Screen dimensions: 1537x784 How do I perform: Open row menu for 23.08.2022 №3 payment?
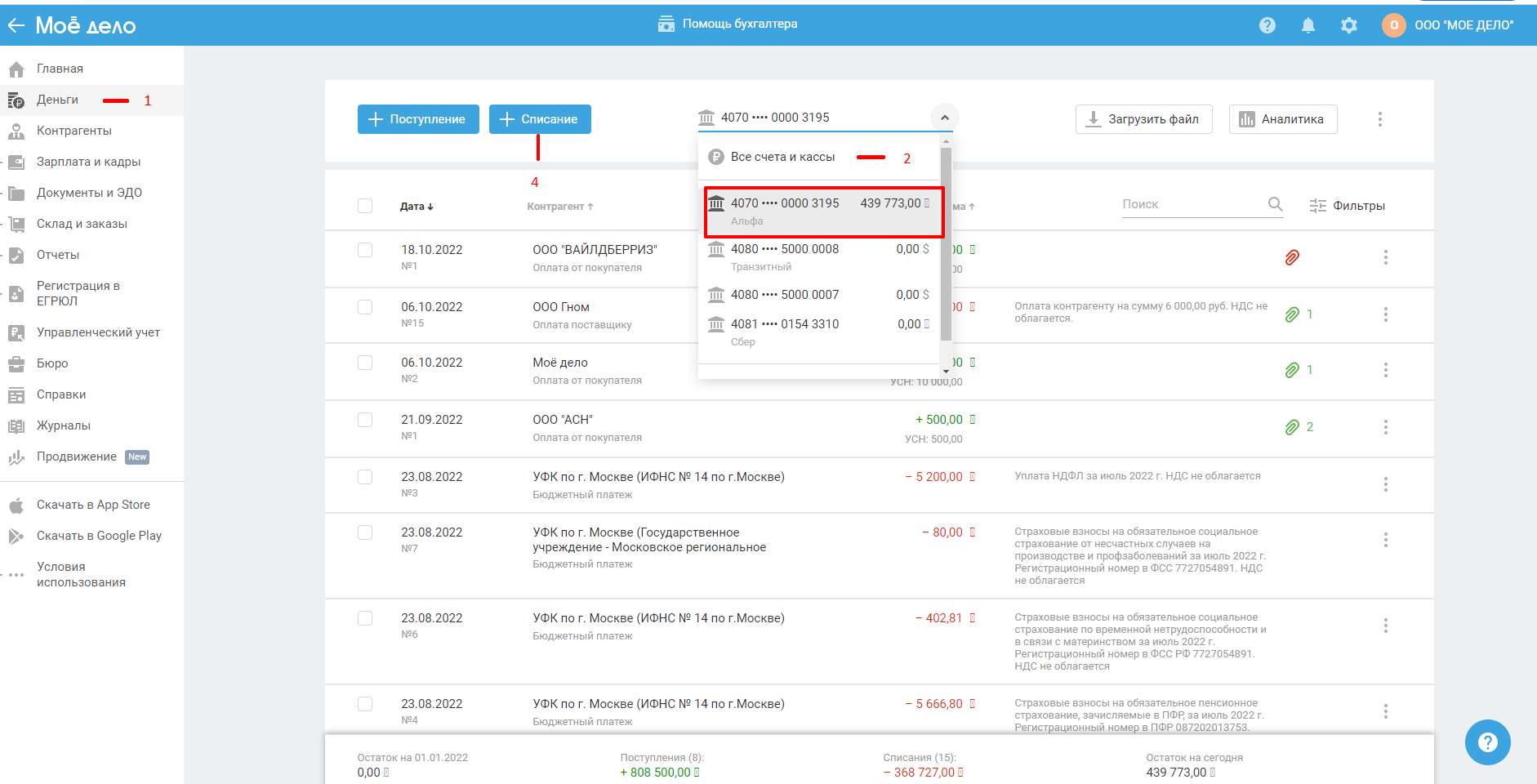coord(1386,484)
